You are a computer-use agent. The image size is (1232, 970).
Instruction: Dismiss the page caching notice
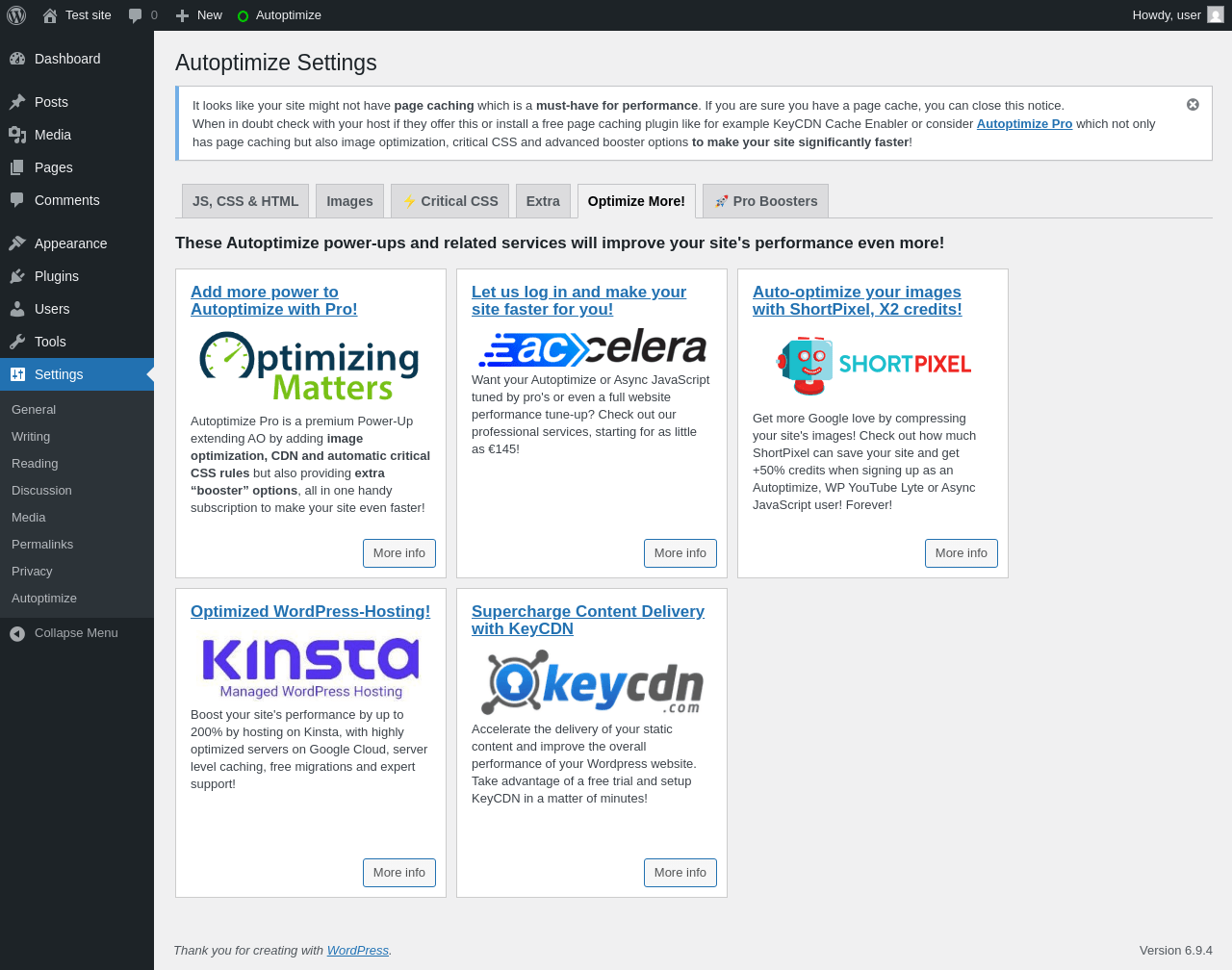point(1193,104)
